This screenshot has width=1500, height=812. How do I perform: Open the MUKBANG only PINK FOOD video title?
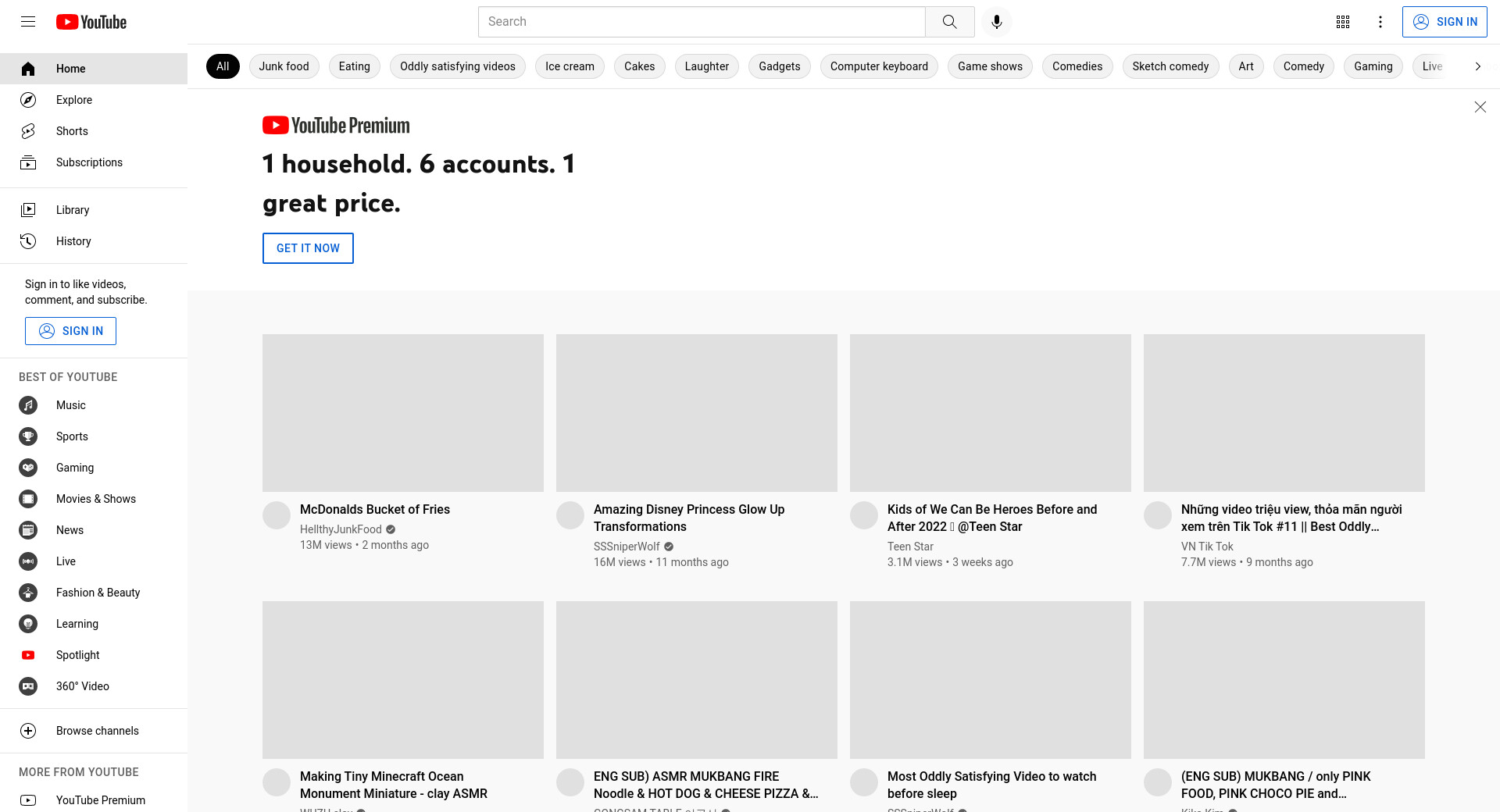click(1276, 785)
